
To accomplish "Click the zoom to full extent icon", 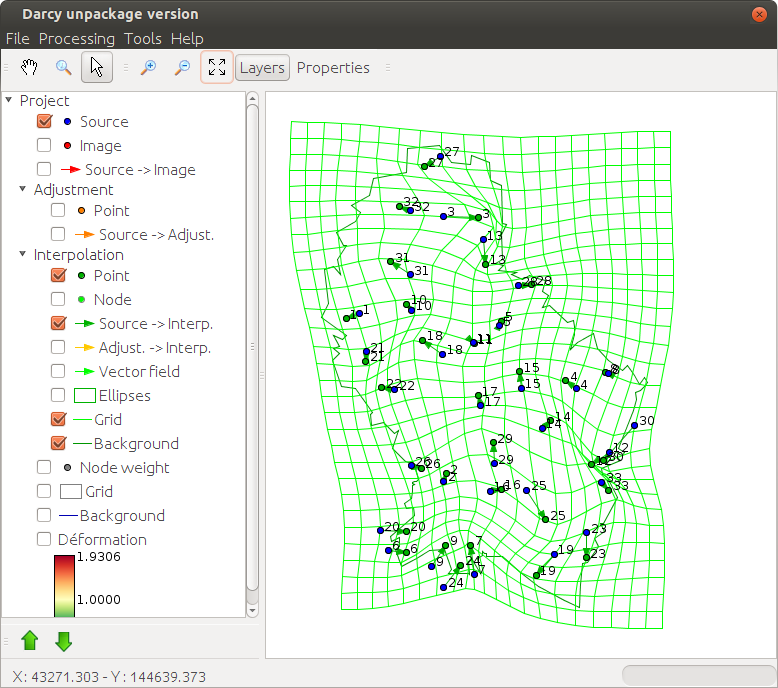I will 217,68.
